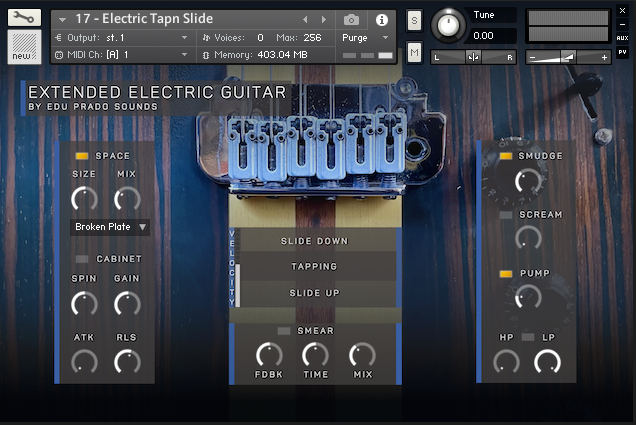Close the instrument with the X button

(621, 9)
